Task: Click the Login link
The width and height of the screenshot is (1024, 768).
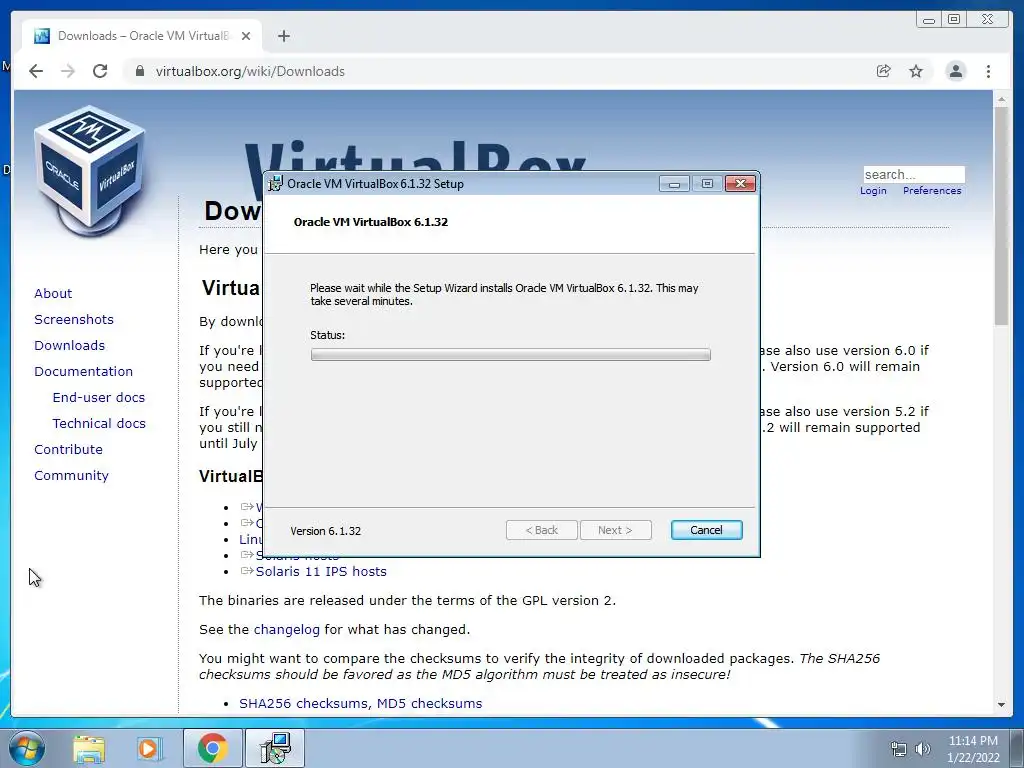Action: coord(873,191)
